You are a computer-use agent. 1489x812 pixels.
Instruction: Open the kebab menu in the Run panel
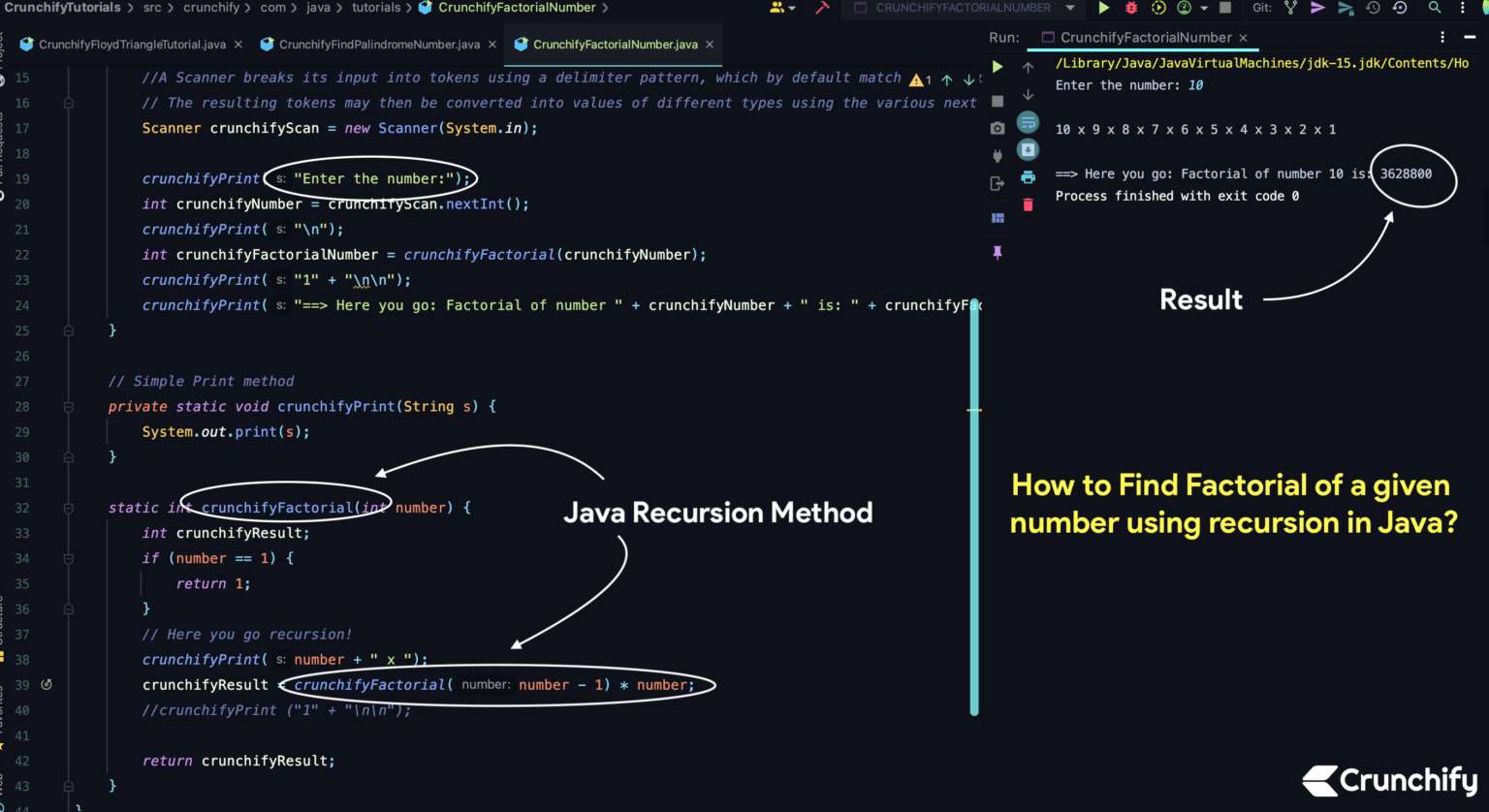coord(1444,37)
